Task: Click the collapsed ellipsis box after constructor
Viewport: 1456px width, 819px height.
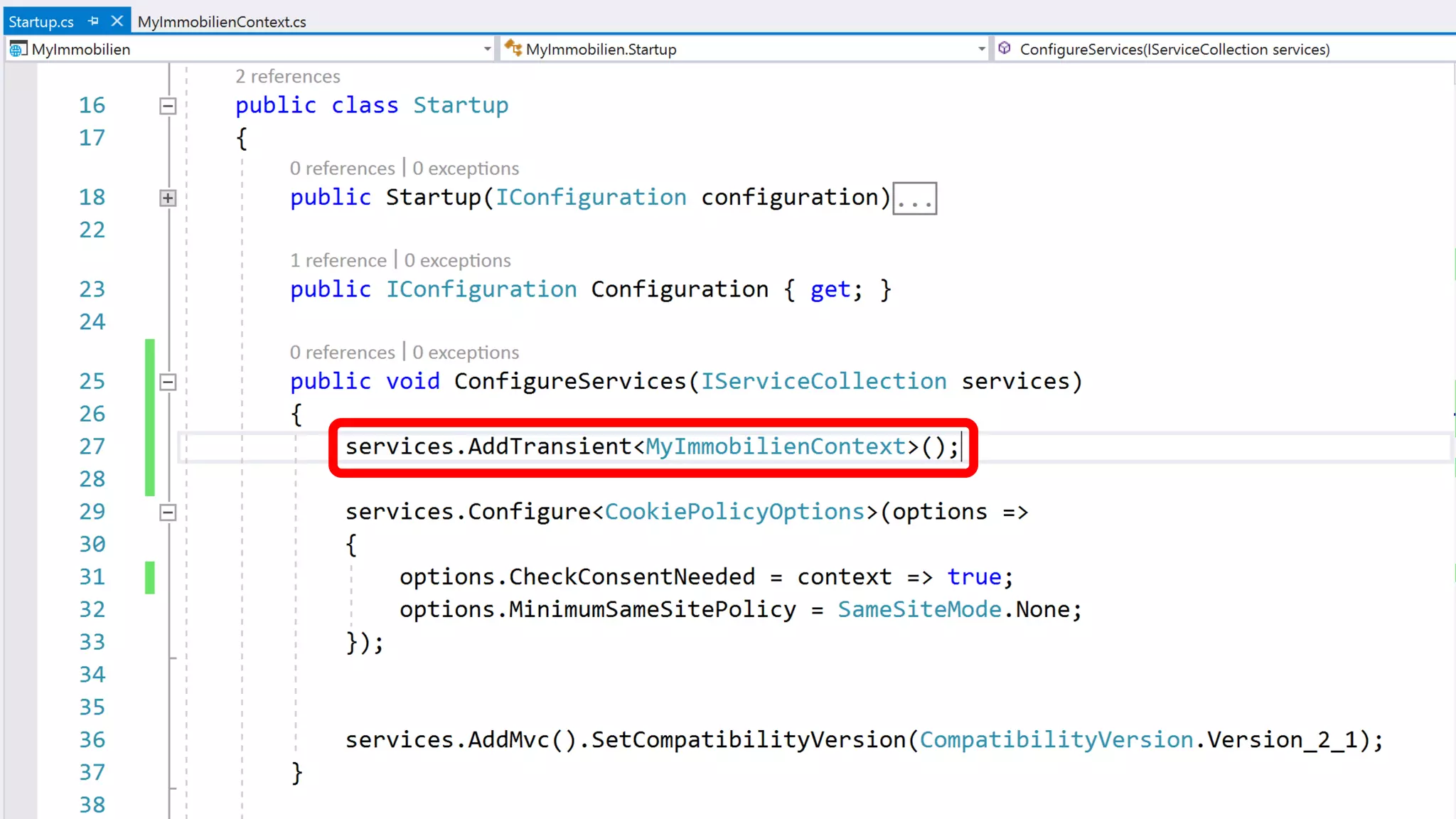Action: point(914,198)
